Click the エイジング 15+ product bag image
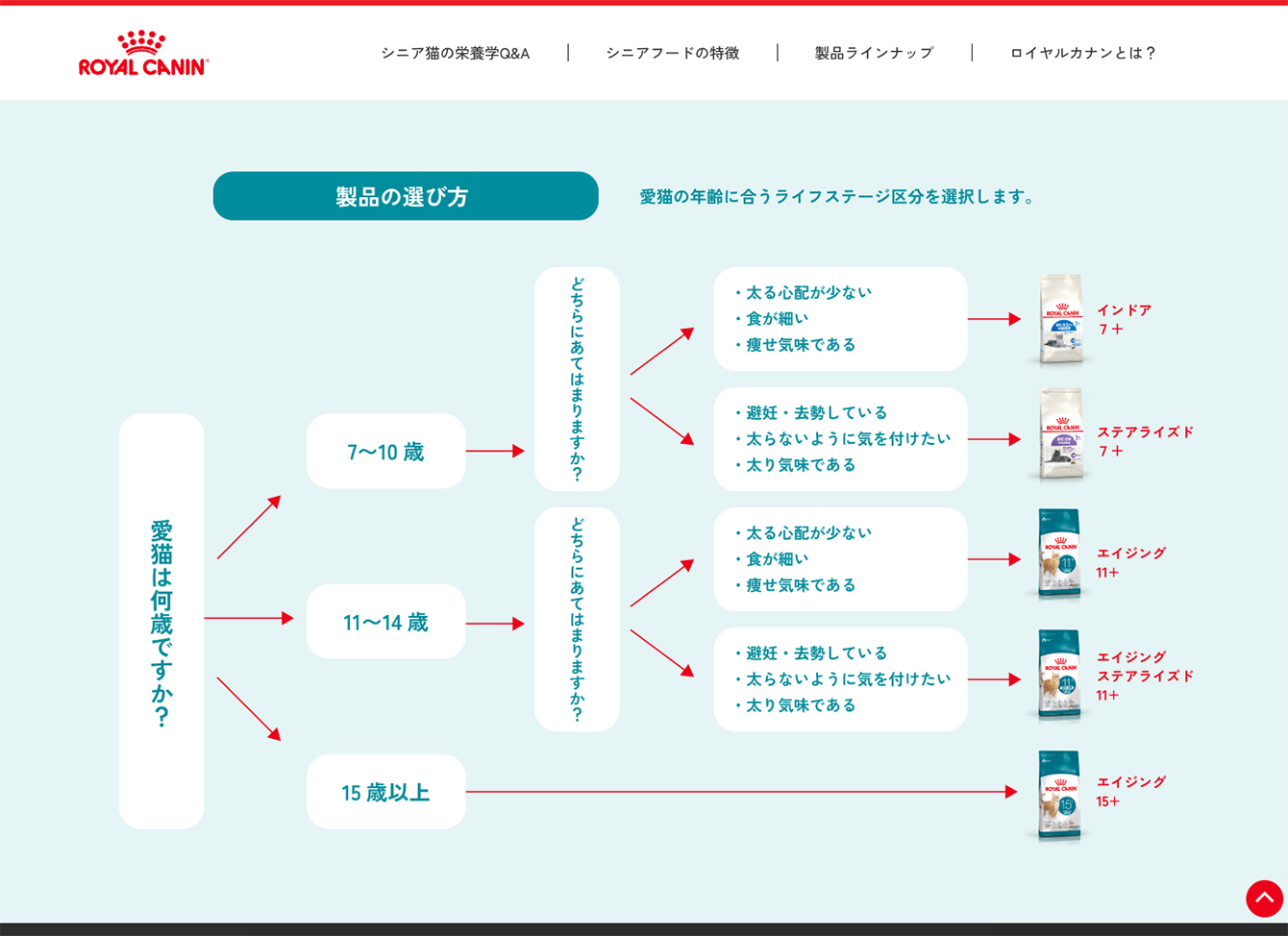Image resolution: width=1288 pixels, height=936 pixels. 1059,796
